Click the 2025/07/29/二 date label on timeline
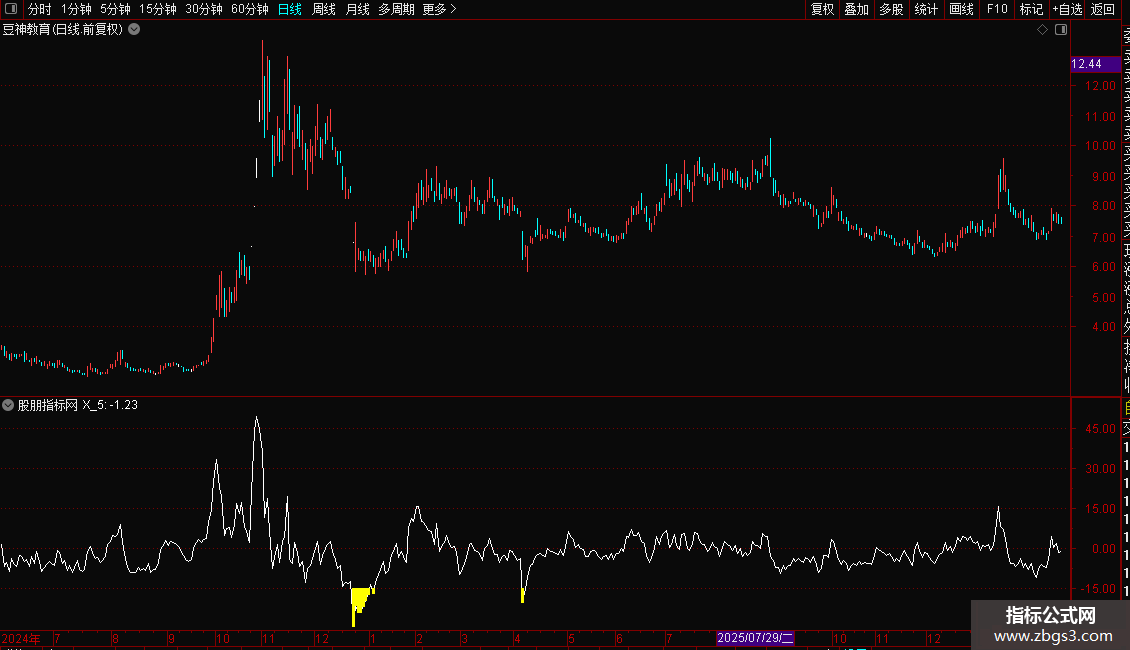This screenshot has height=650, width=1130. (x=755, y=638)
